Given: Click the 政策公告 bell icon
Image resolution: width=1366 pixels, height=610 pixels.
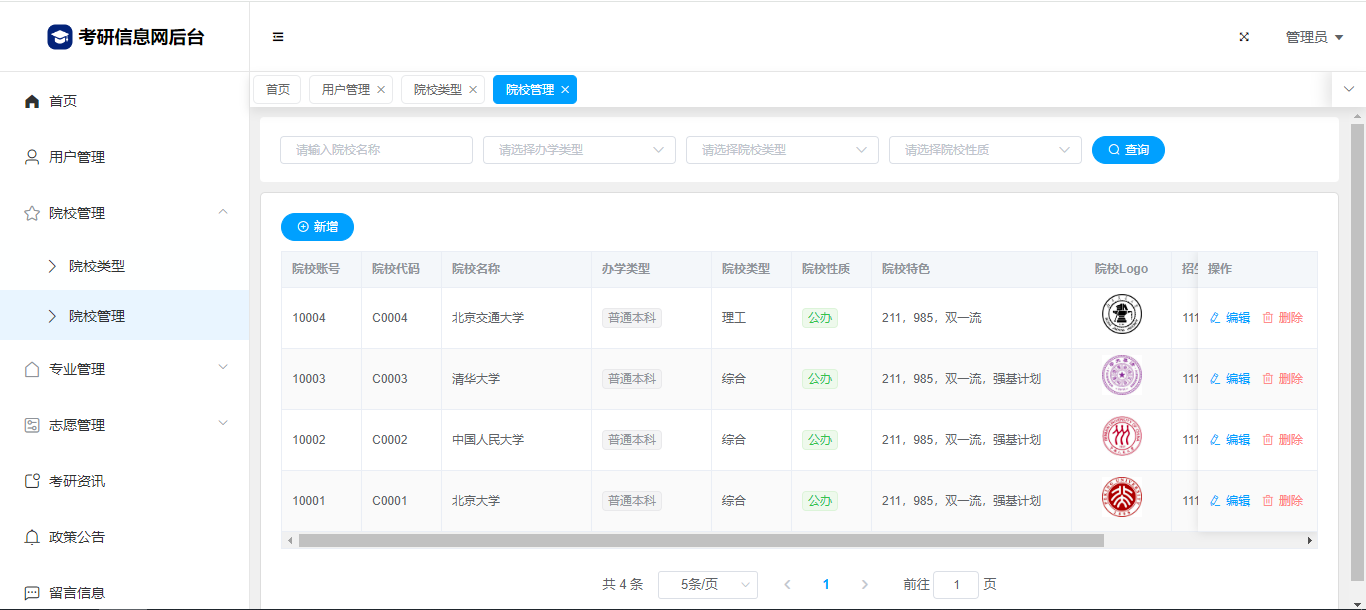Looking at the screenshot, I should click(x=32, y=537).
